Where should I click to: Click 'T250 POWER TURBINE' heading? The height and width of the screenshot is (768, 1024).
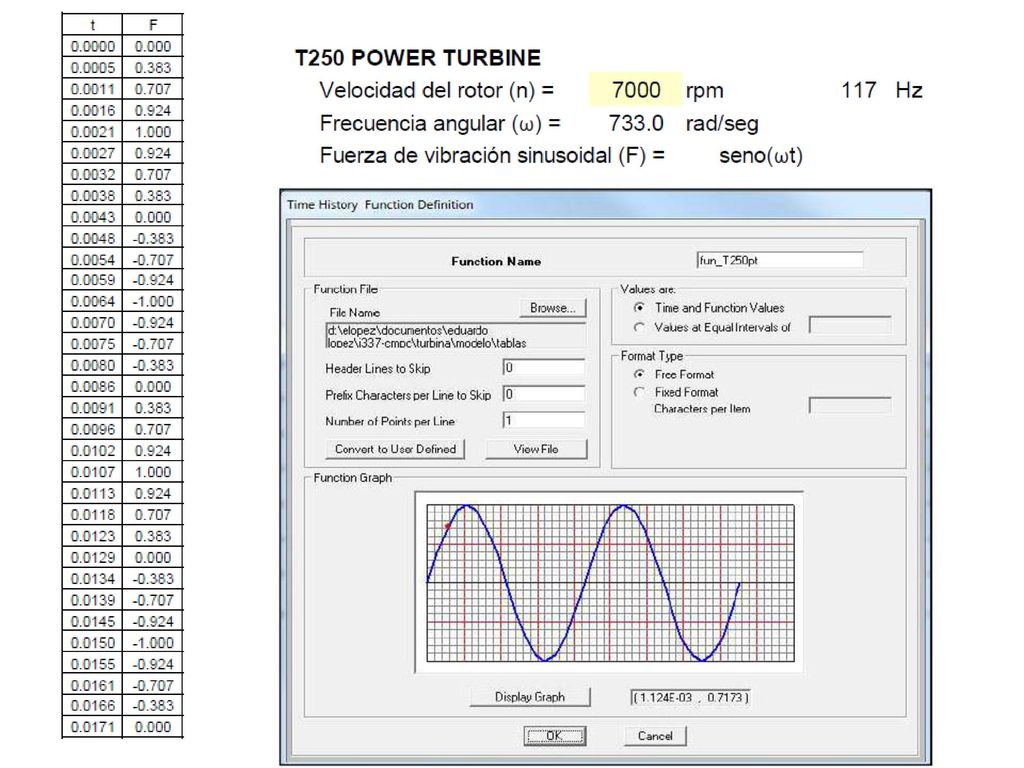tap(418, 57)
